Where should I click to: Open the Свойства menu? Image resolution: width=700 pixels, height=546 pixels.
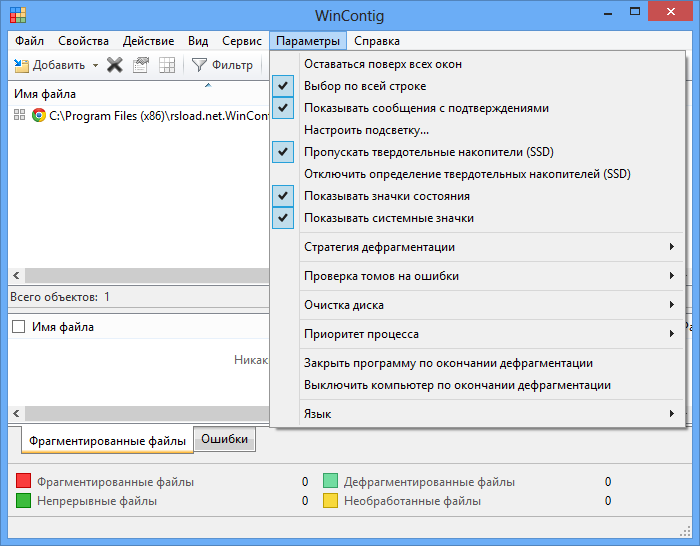(x=83, y=41)
